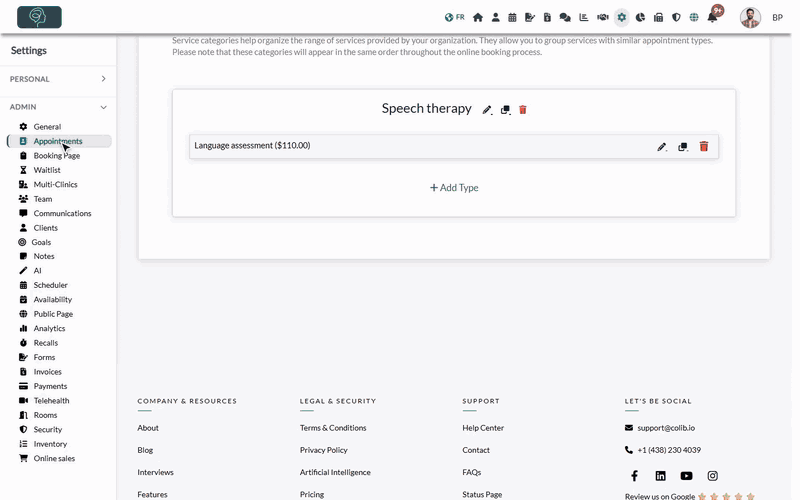The height and width of the screenshot is (500, 800).
Task: Open the shield icon in top bar
Action: (676, 17)
